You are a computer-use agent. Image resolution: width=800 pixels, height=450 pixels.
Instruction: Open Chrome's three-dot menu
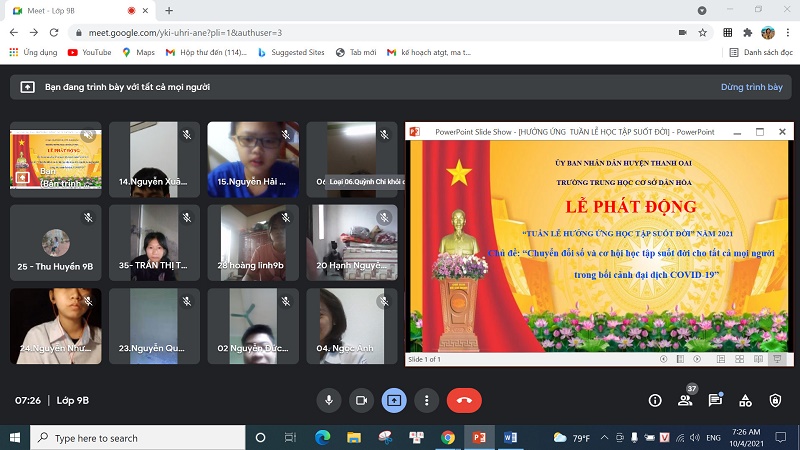(787, 32)
